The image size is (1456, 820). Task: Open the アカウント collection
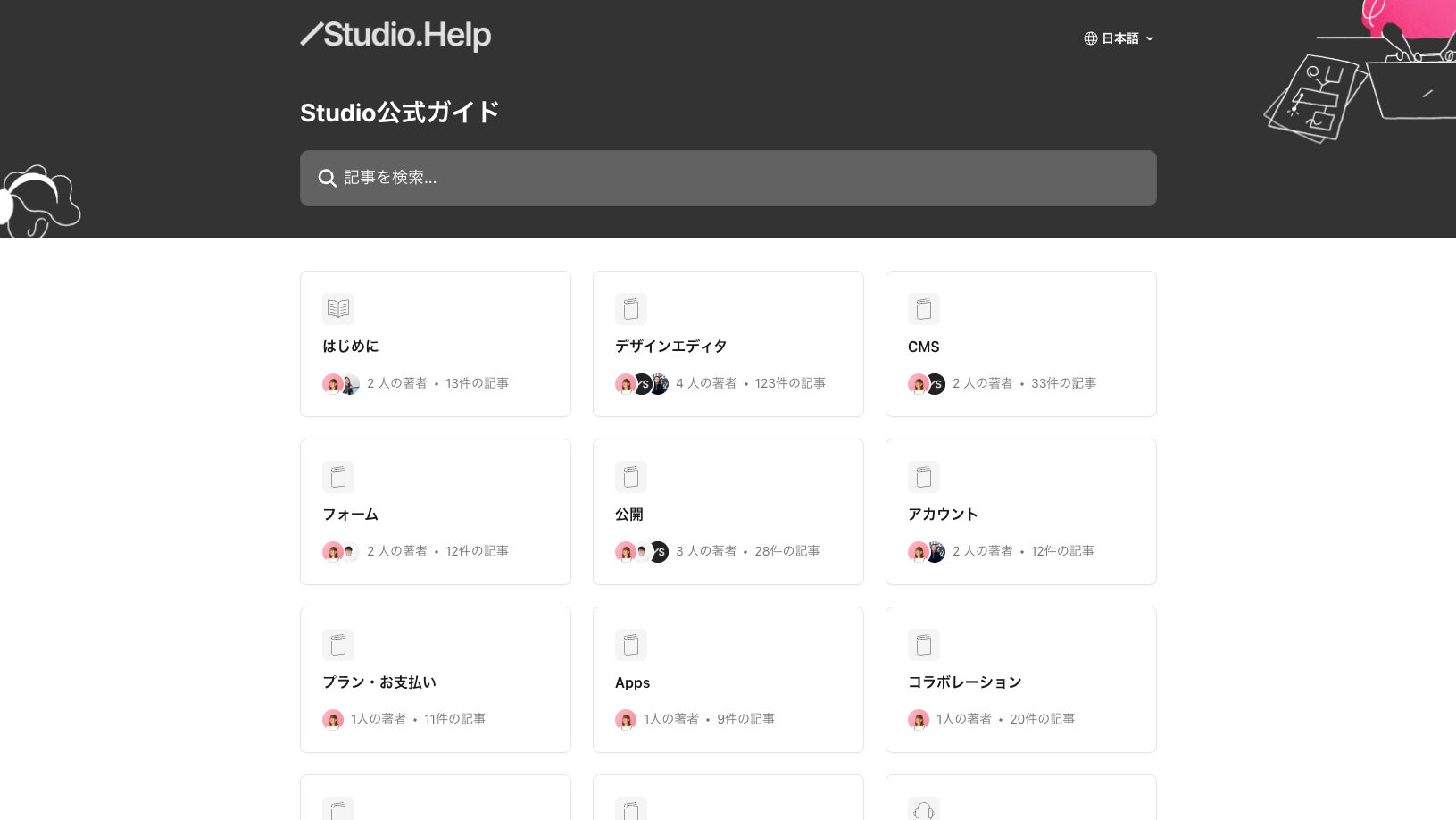[x=1020, y=512]
